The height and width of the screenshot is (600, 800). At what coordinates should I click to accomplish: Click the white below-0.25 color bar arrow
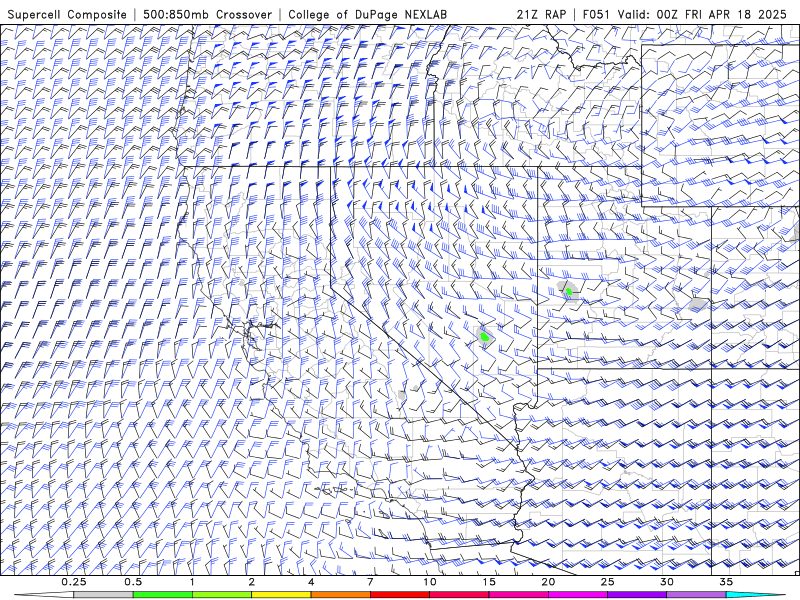(44, 595)
